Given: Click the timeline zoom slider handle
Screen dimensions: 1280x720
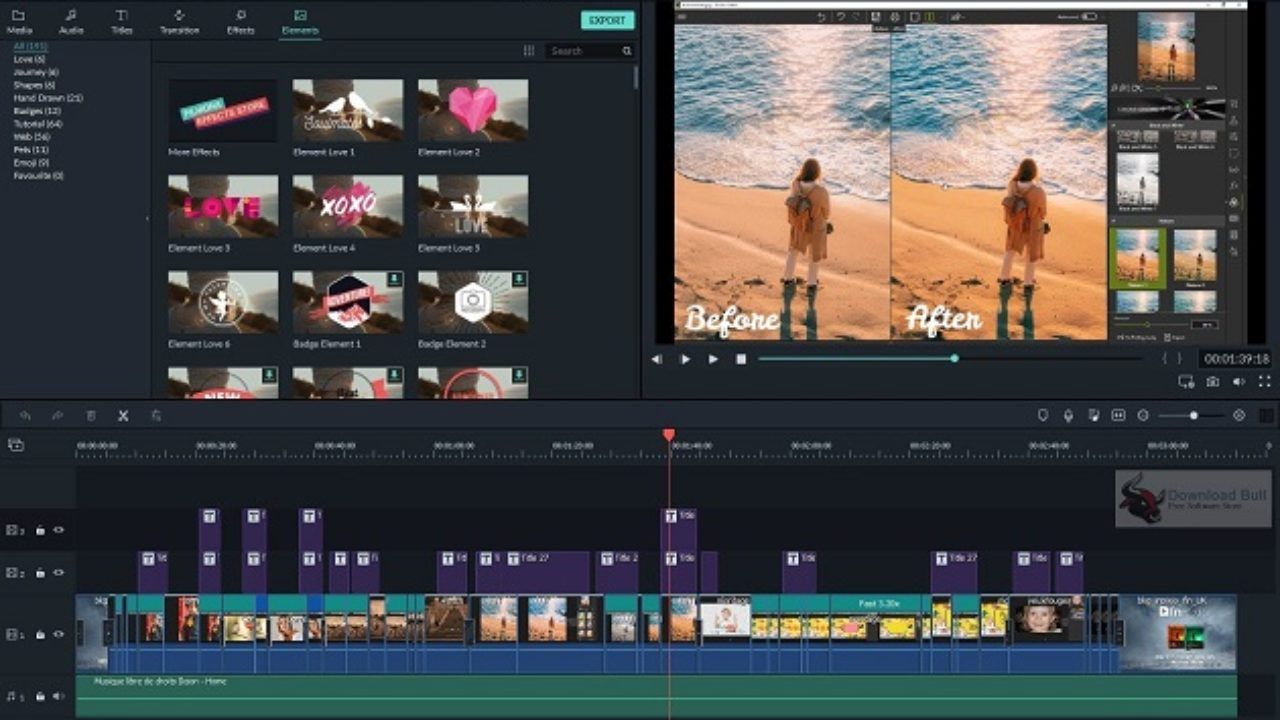Looking at the screenshot, I should [1193, 415].
